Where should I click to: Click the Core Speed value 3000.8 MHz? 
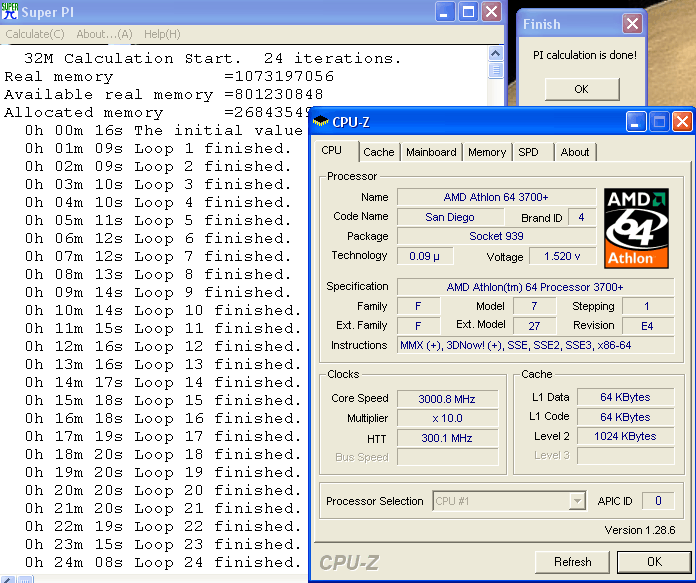pyautogui.click(x=447, y=399)
